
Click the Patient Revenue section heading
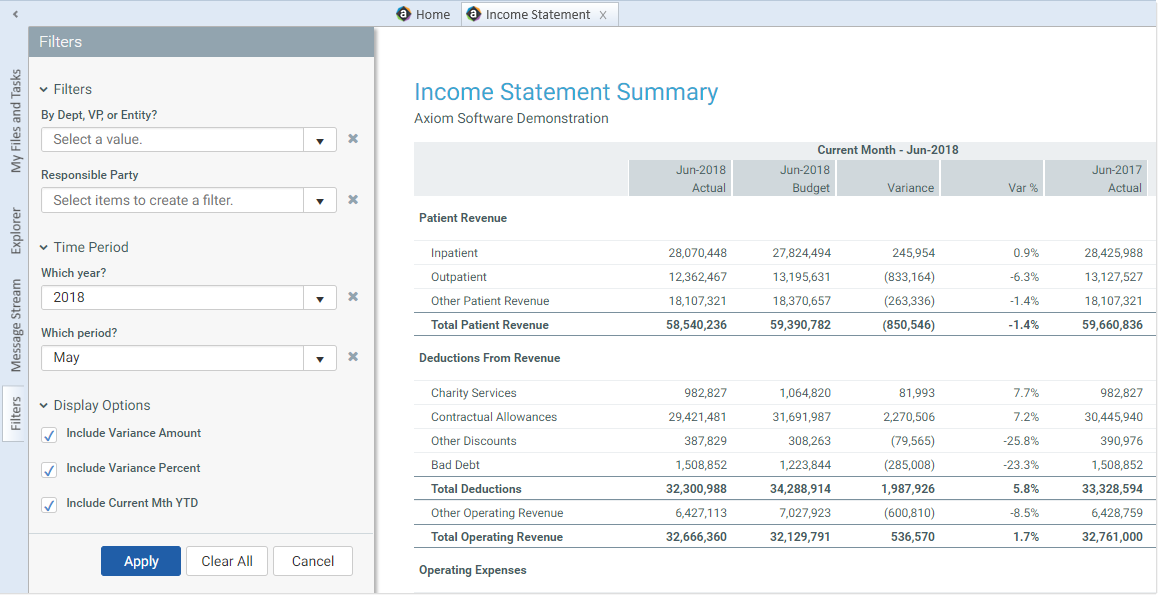[463, 218]
